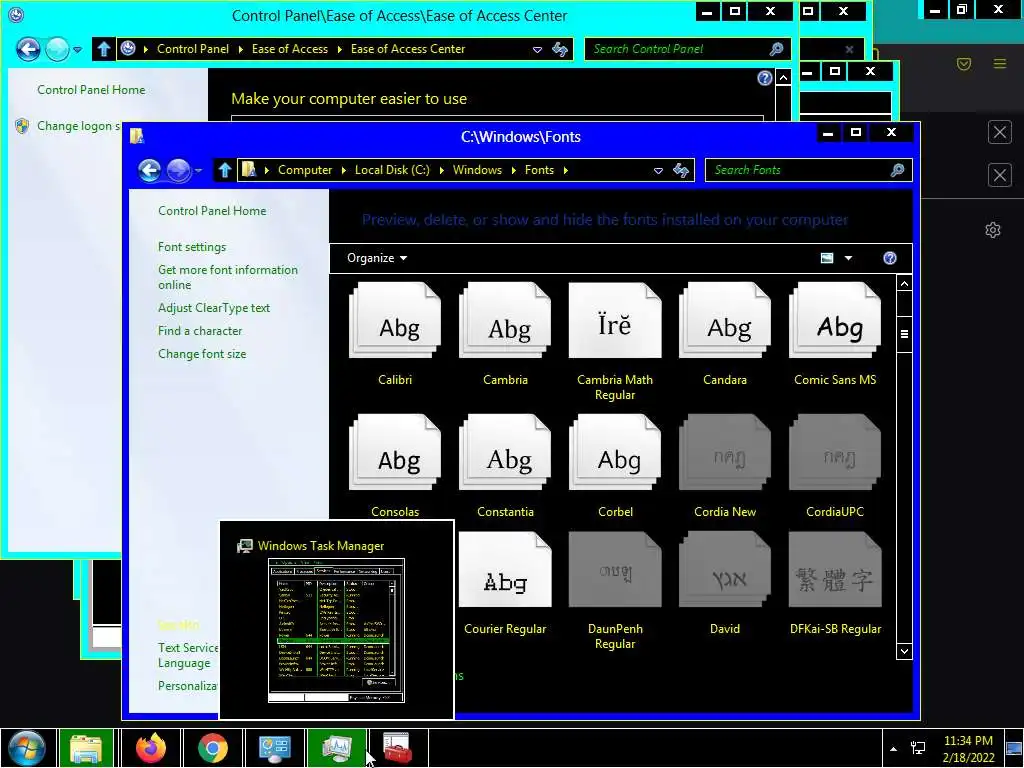Go up one level in Fonts window
1024x768 pixels.
point(225,170)
